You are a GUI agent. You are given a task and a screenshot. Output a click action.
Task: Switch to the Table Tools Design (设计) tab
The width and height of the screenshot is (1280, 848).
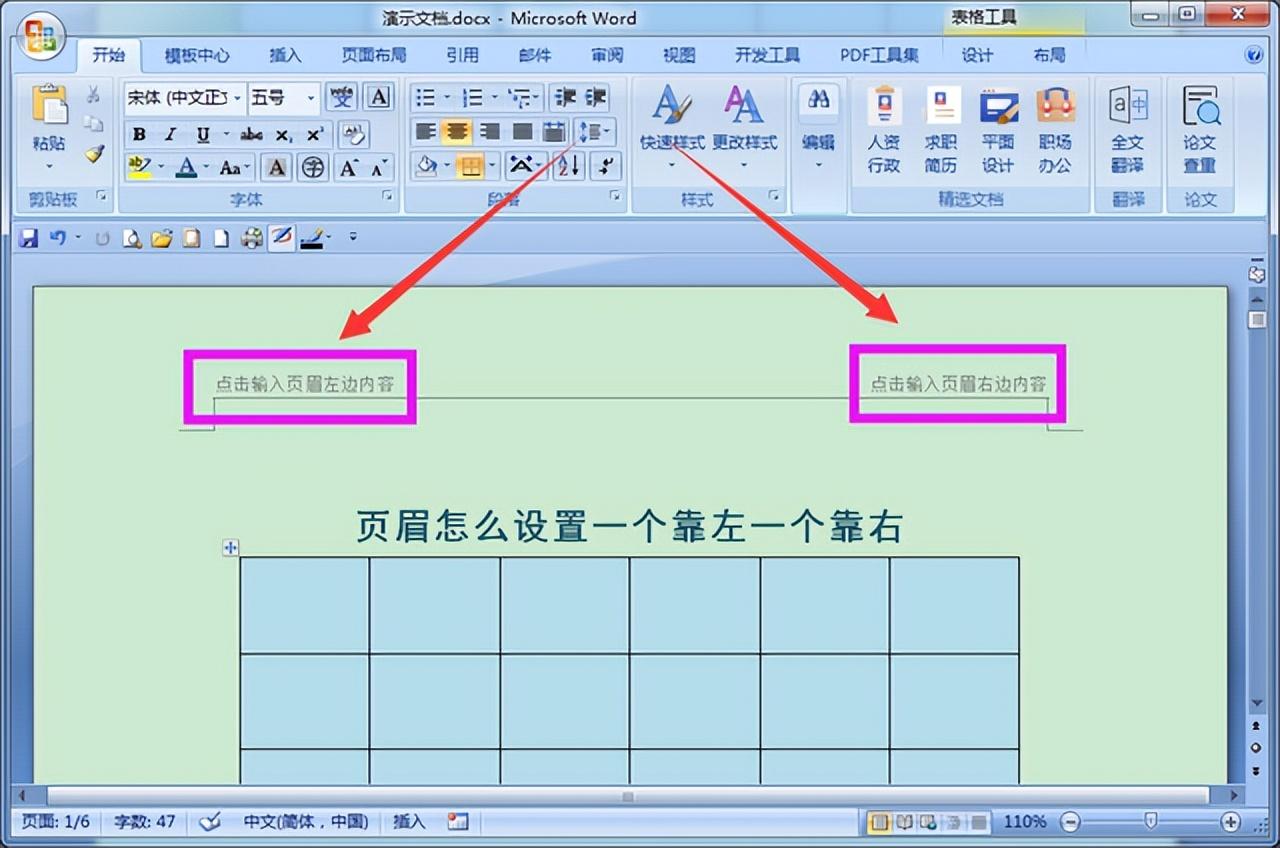pos(977,55)
